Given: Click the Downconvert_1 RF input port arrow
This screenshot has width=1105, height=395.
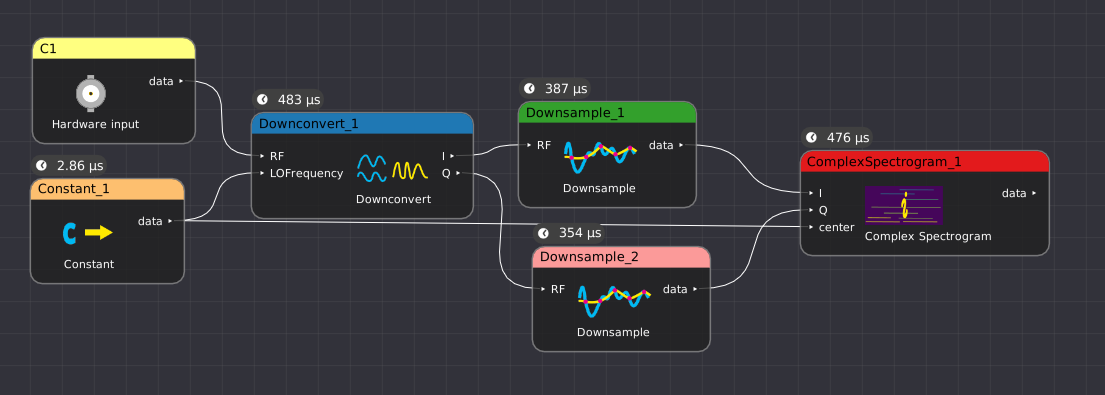Looking at the screenshot, I should (x=262, y=156).
